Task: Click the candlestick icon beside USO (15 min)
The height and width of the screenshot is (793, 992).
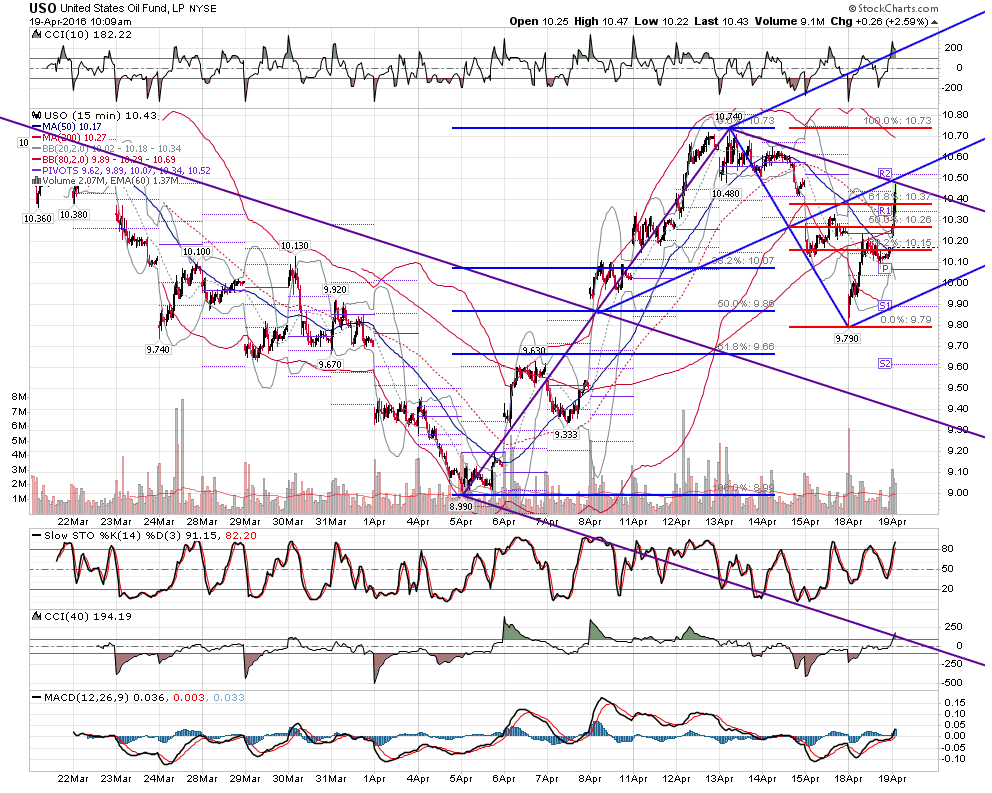Action: [x=37, y=115]
